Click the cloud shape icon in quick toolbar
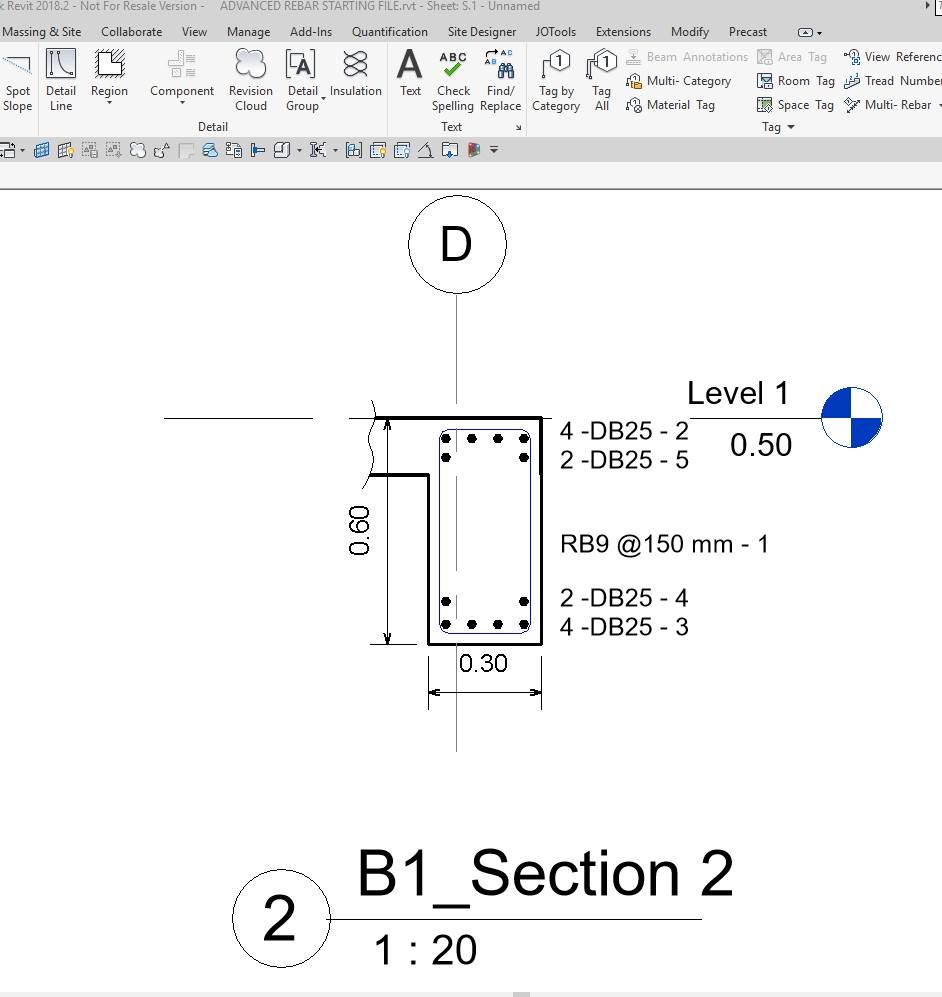This screenshot has height=997, width=942. (137, 151)
